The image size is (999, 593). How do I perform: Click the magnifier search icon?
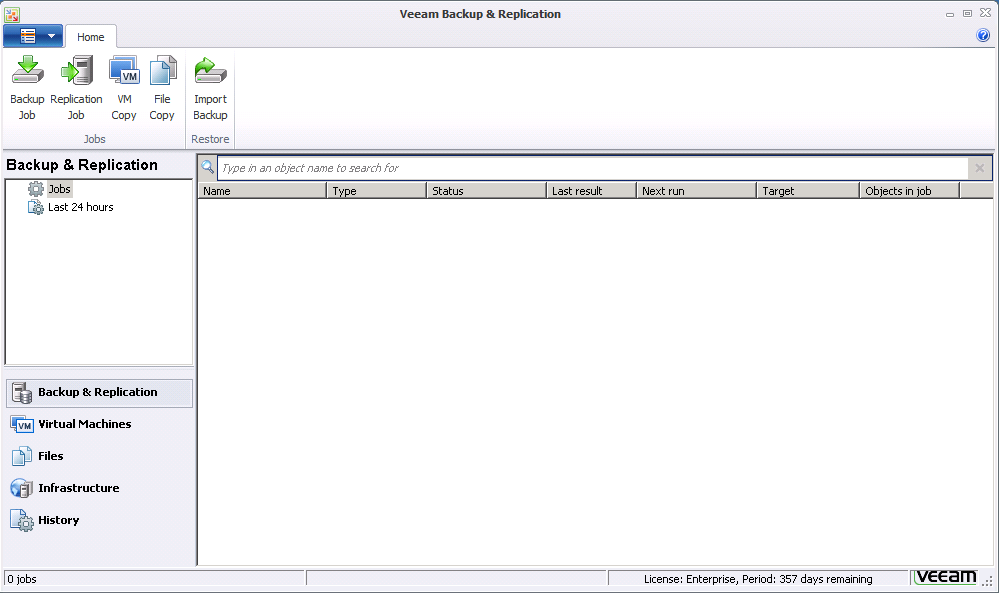tap(208, 168)
